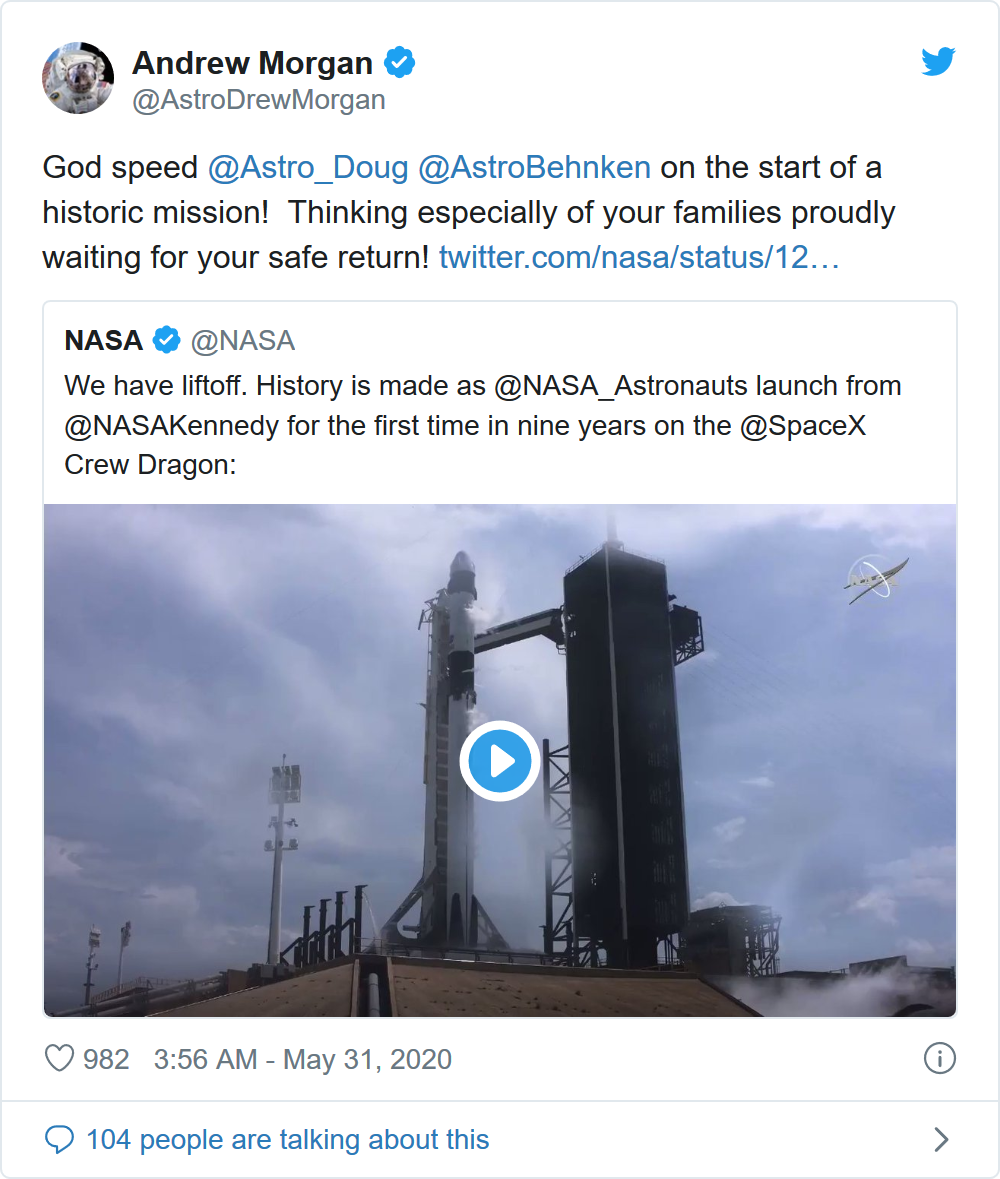Click the Twitter bird logo

[938, 62]
